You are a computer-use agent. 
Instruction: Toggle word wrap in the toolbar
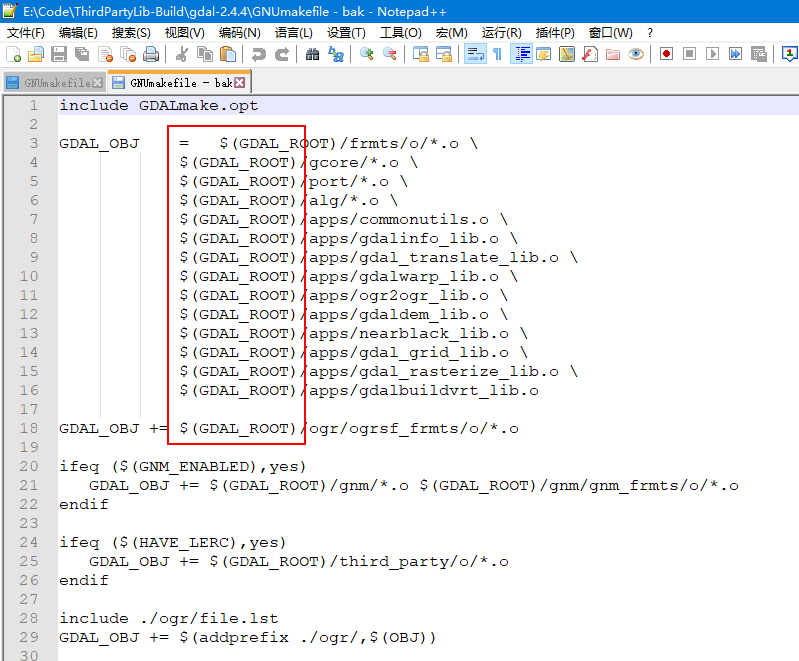click(475, 54)
